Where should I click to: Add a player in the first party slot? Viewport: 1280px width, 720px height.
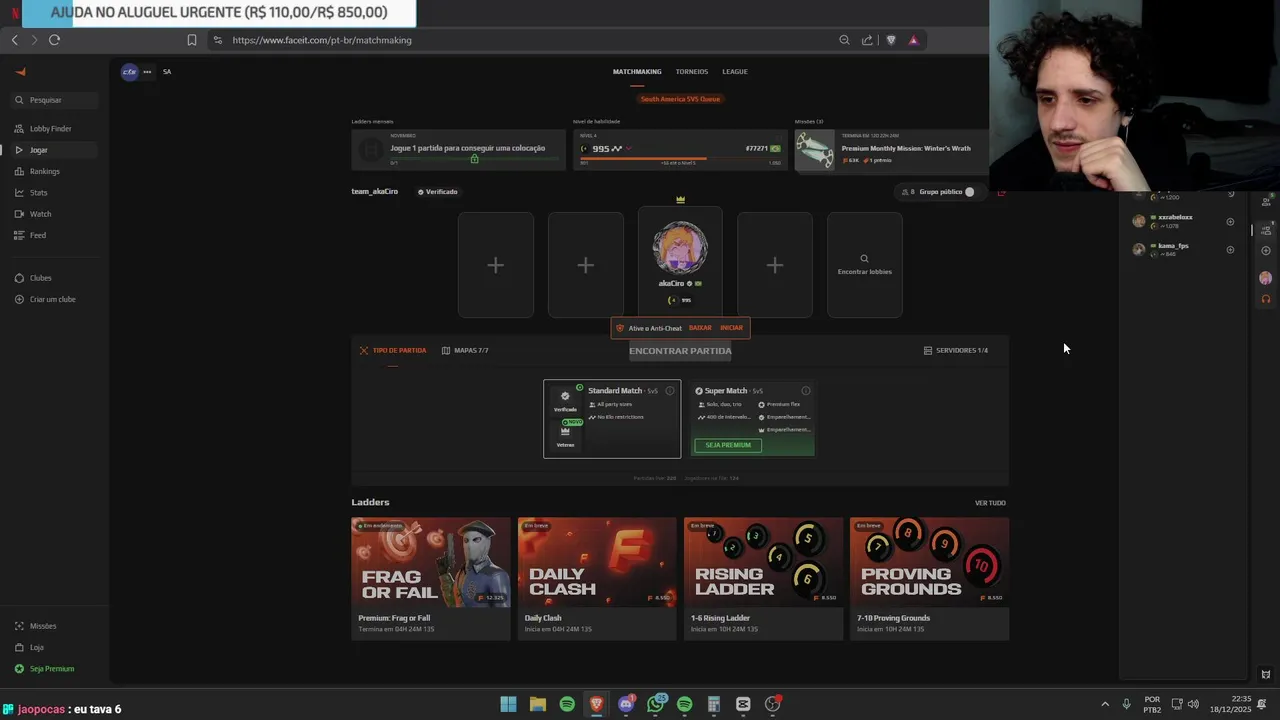(x=496, y=265)
